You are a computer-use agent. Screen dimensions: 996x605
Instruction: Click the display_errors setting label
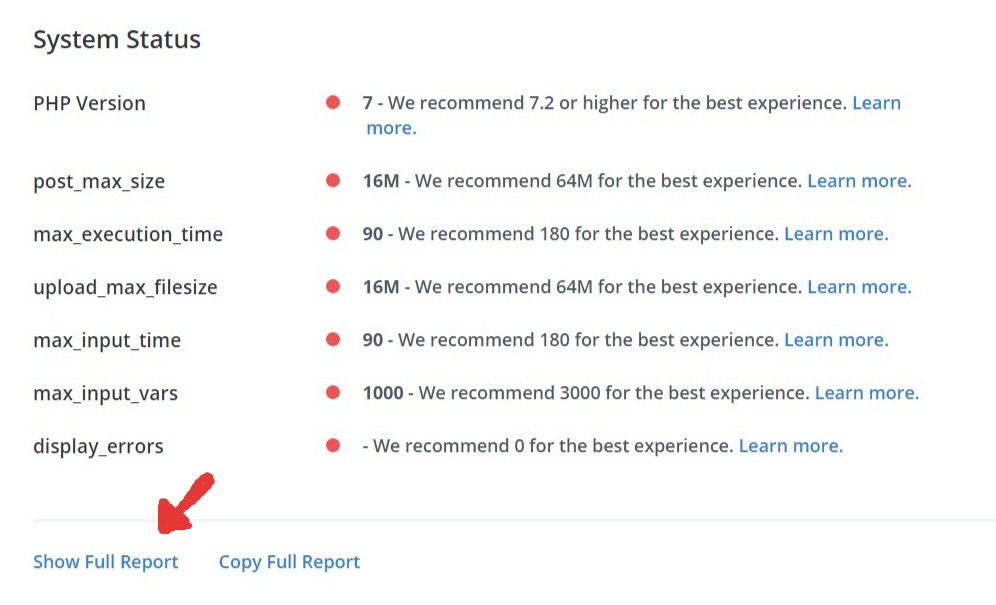point(98,446)
